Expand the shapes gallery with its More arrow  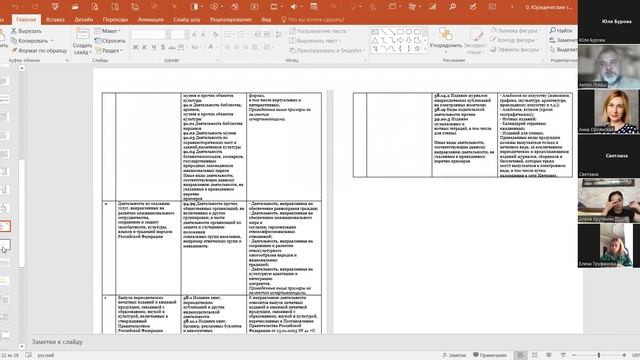click(425, 49)
